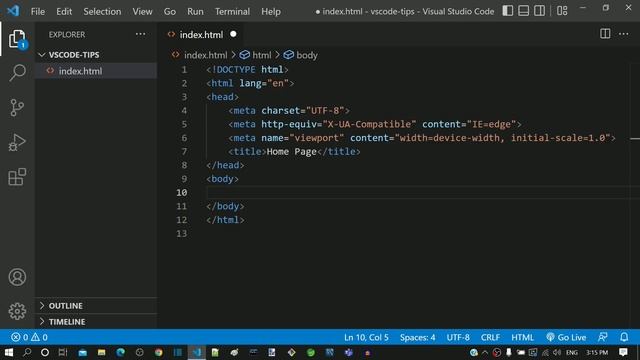This screenshot has width=640, height=360.
Task: Open the View menu
Action: click(142, 11)
